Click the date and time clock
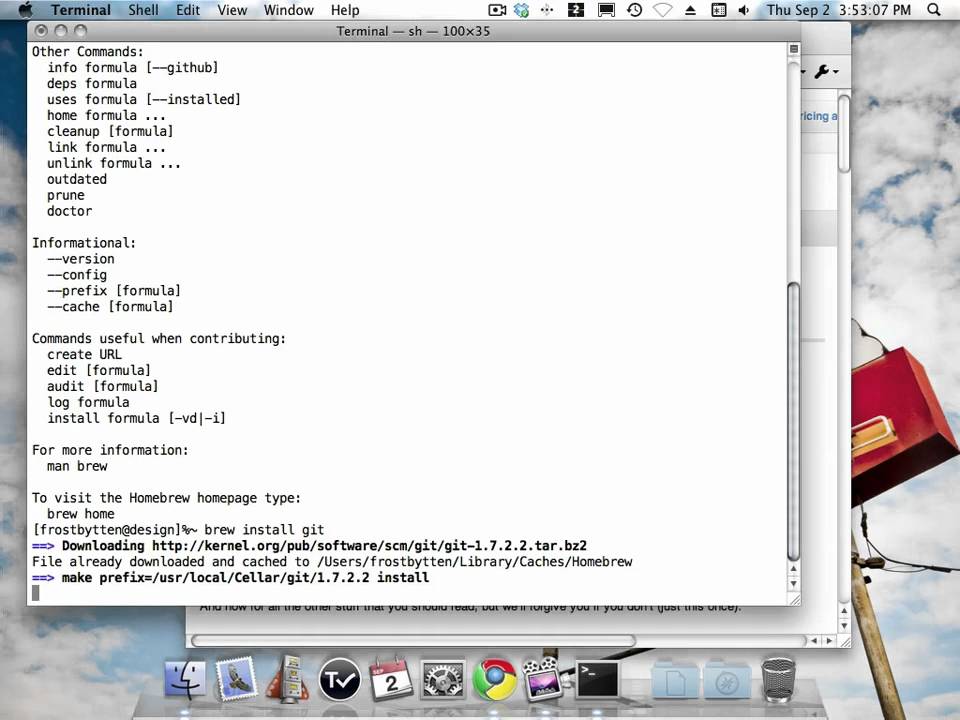Image resolution: width=960 pixels, height=720 pixels. point(839,10)
